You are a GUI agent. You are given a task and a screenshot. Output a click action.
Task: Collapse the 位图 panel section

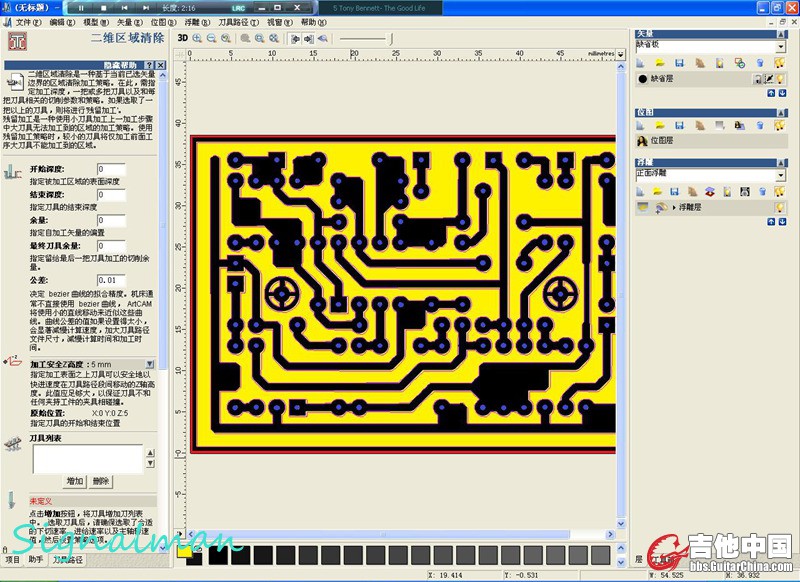[782, 113]
